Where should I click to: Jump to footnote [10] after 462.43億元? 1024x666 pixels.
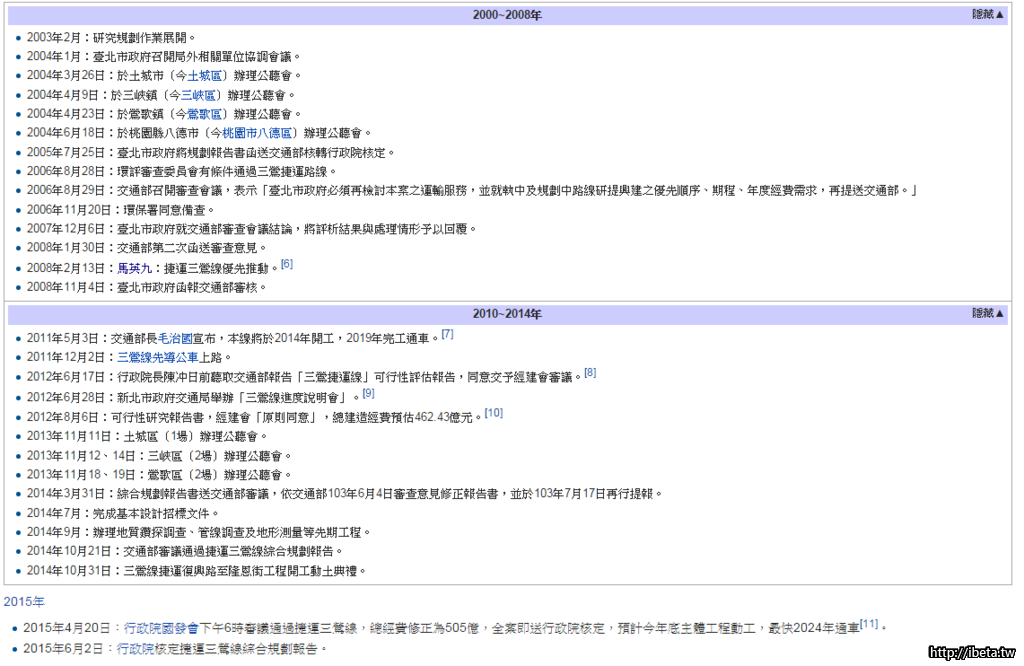point(493,412)
